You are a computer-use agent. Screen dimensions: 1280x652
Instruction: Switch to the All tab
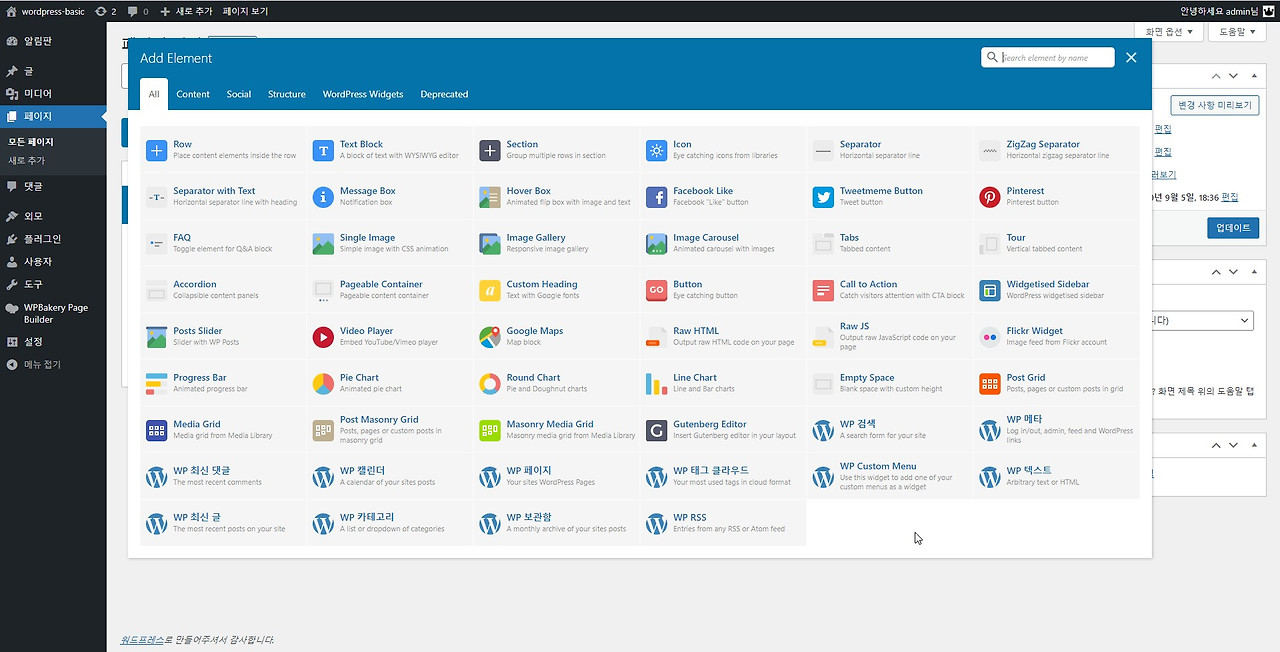pos(154,94)
